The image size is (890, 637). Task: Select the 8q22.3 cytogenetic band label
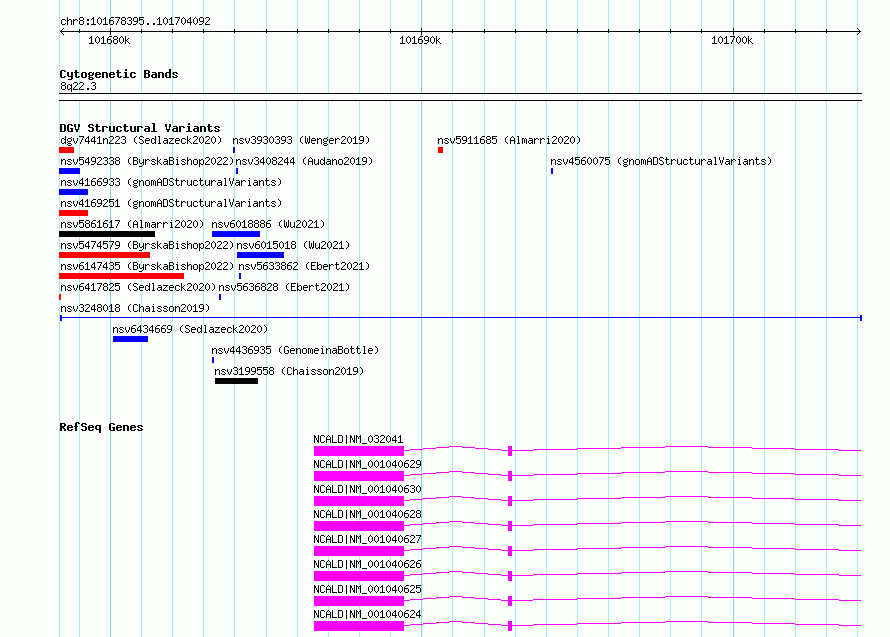(78, 86)
